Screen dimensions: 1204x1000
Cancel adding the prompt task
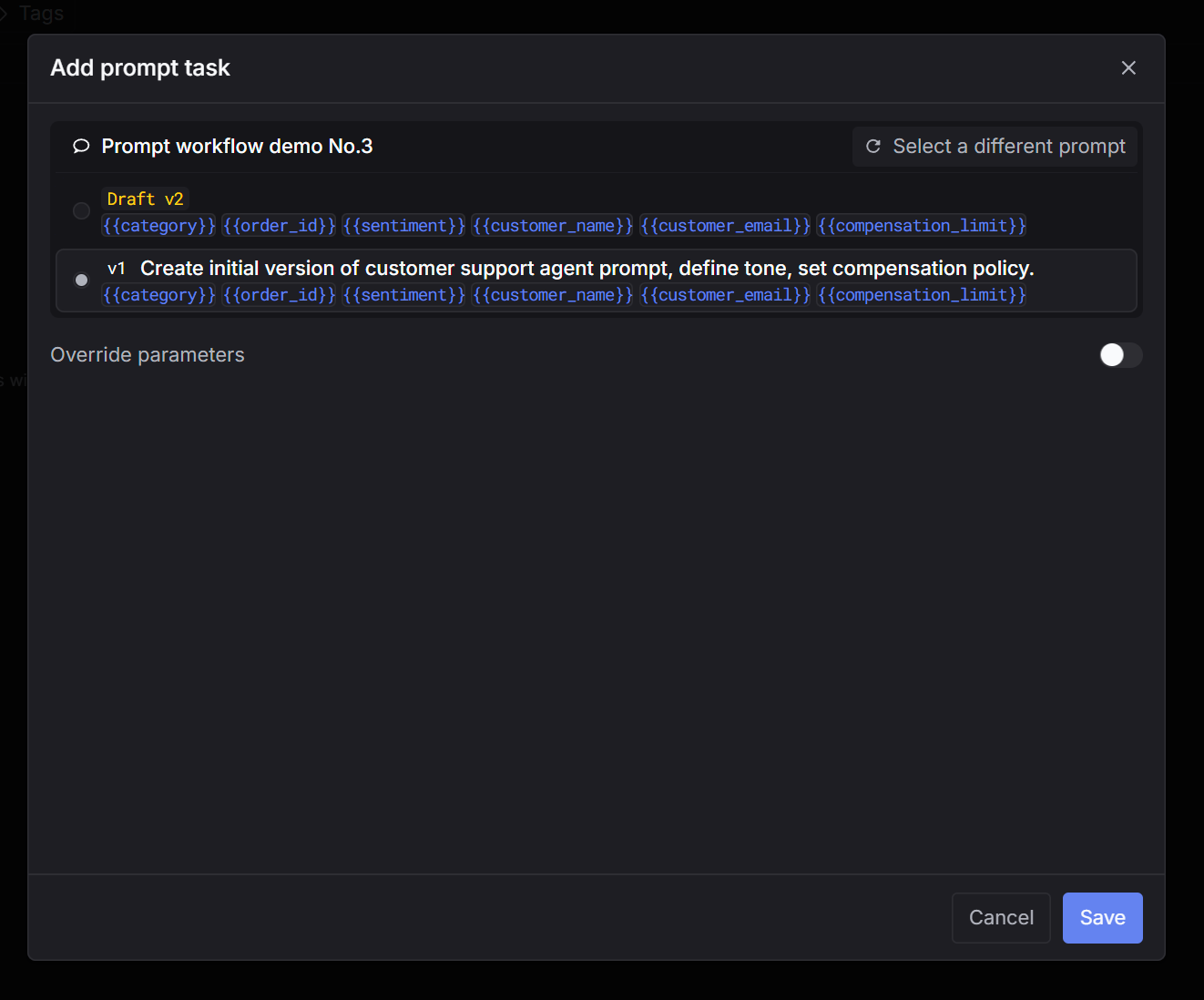1001,917
